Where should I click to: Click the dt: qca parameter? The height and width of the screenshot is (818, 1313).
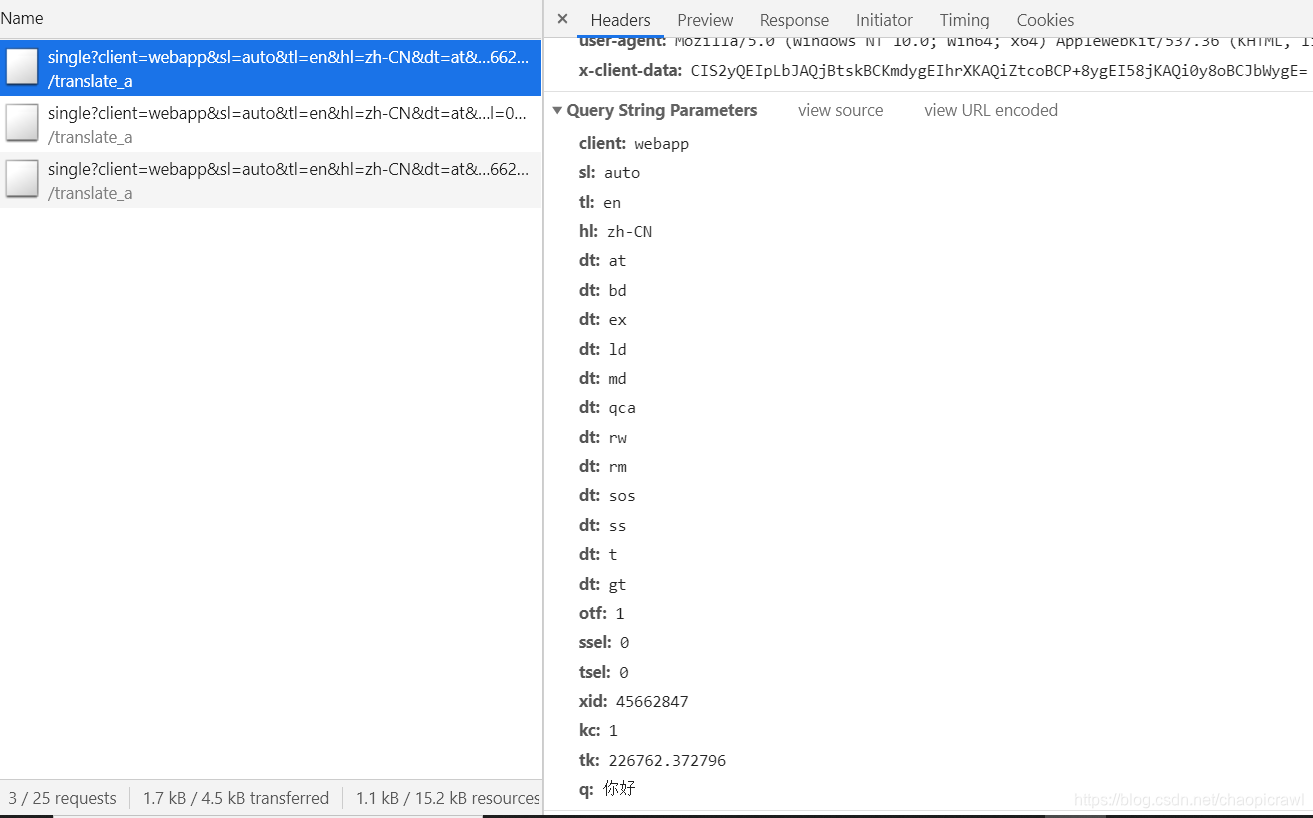(607, 407)
